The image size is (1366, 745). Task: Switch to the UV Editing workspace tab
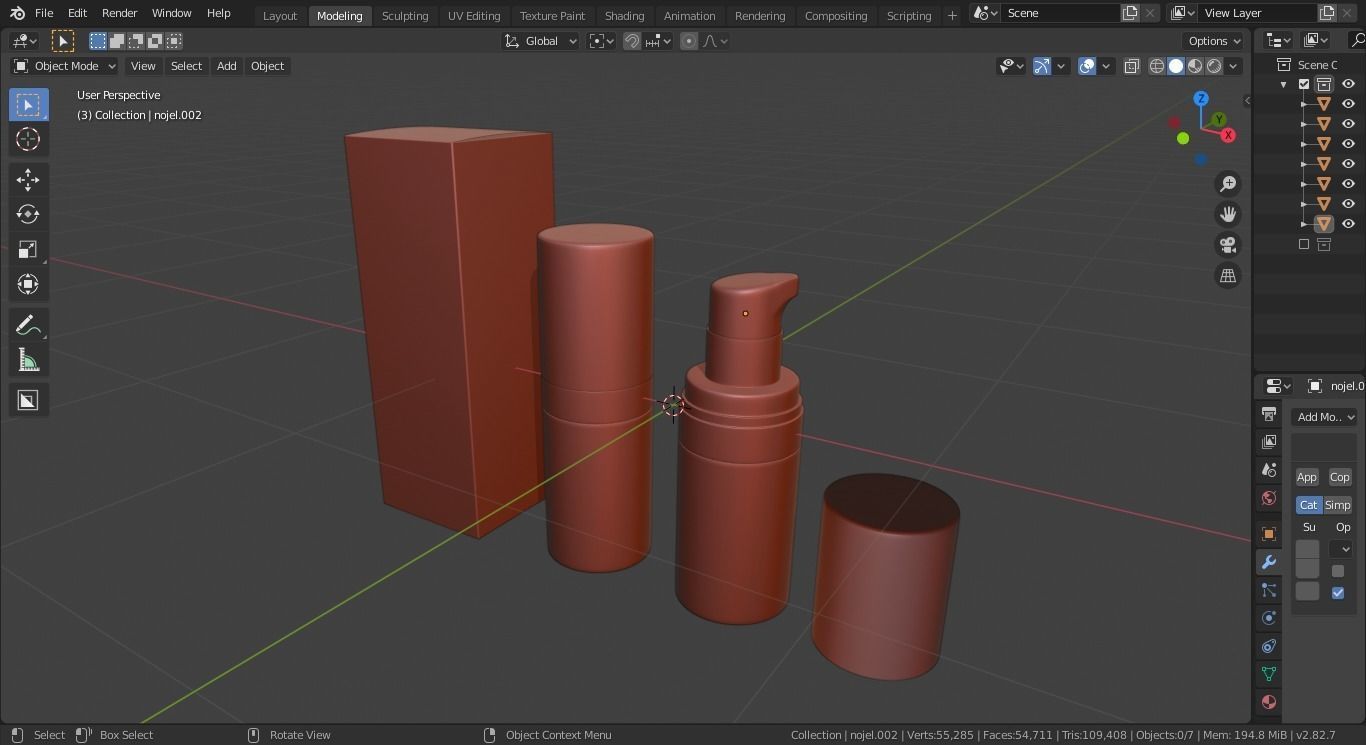[474, 15]
